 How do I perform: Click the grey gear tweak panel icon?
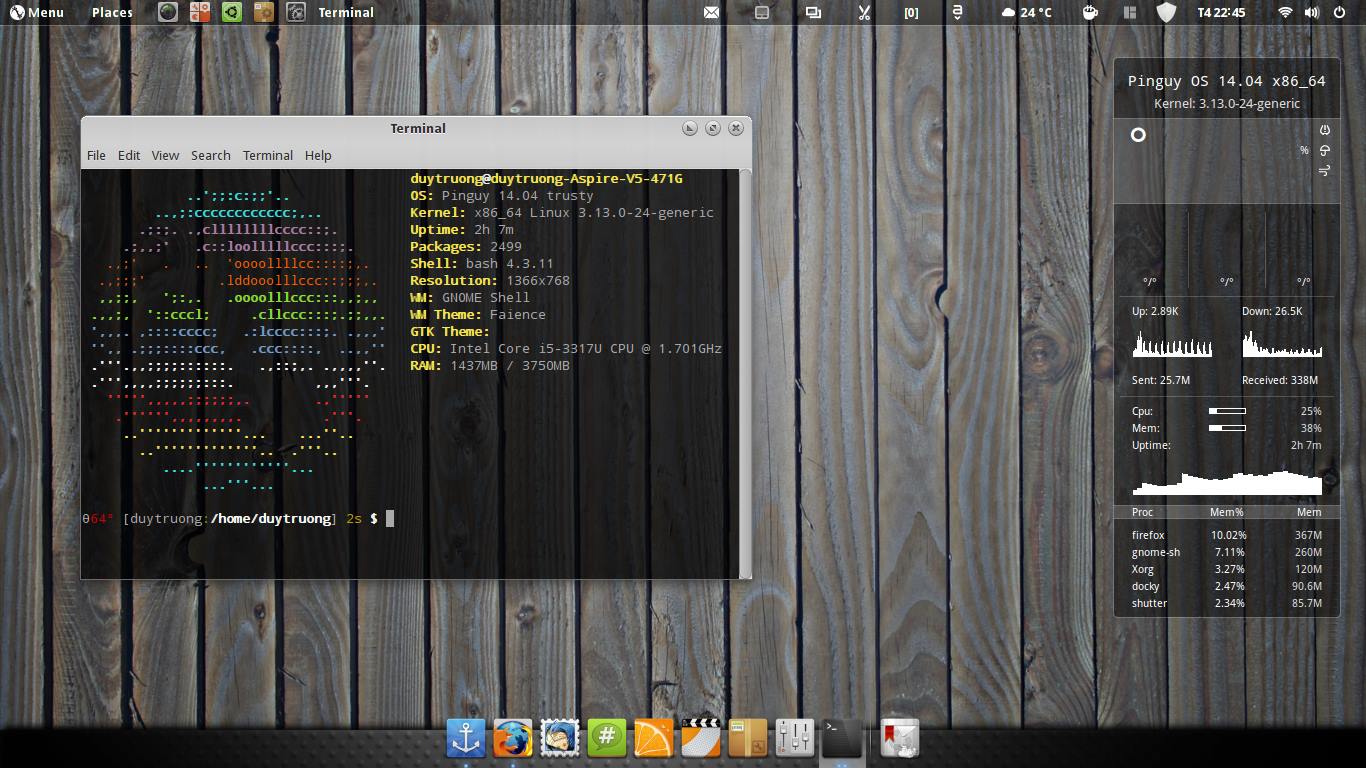[295, 12]
